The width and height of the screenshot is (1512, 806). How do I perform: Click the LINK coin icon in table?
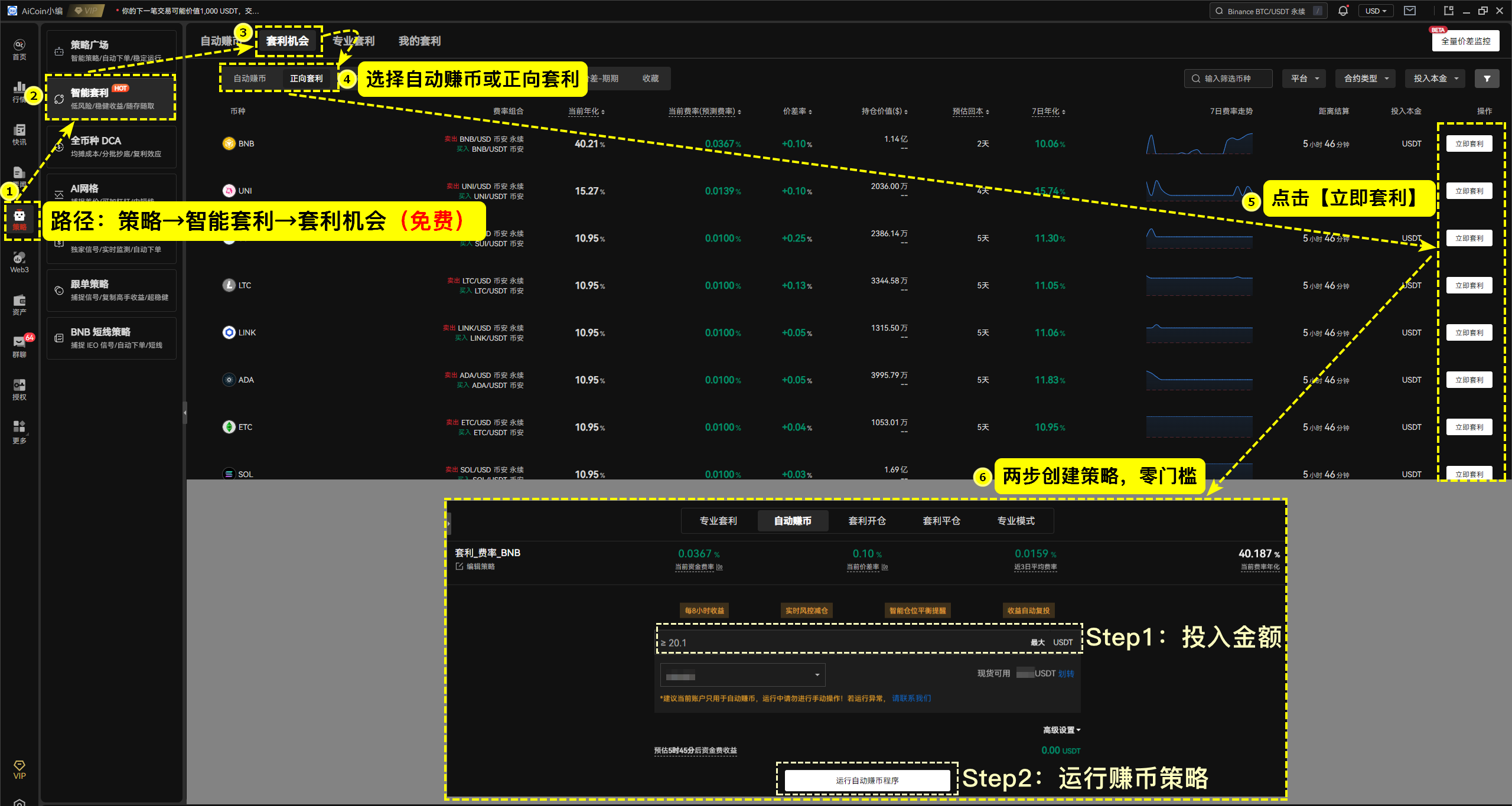[x=229, y=332]
